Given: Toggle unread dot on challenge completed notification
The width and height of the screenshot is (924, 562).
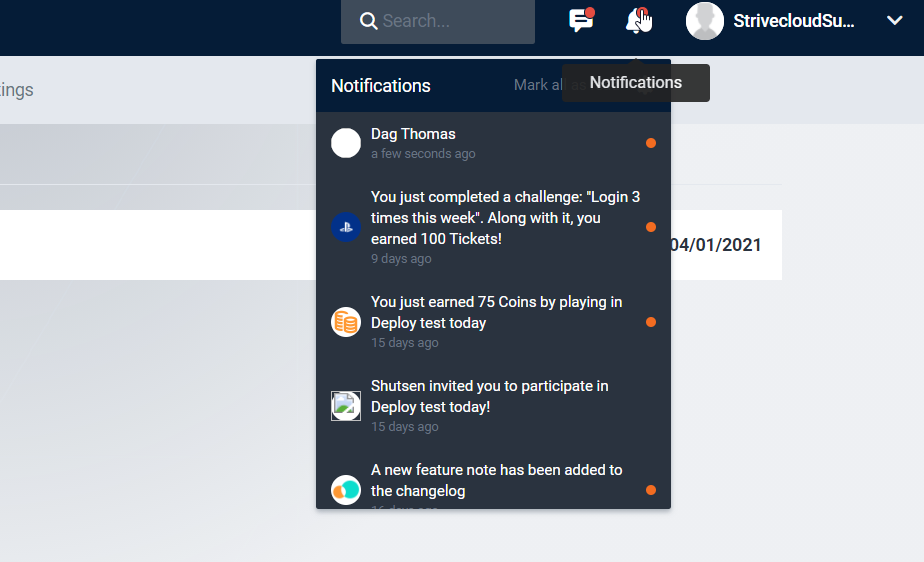Looking at the screenshot, I should tap(651, 227).
